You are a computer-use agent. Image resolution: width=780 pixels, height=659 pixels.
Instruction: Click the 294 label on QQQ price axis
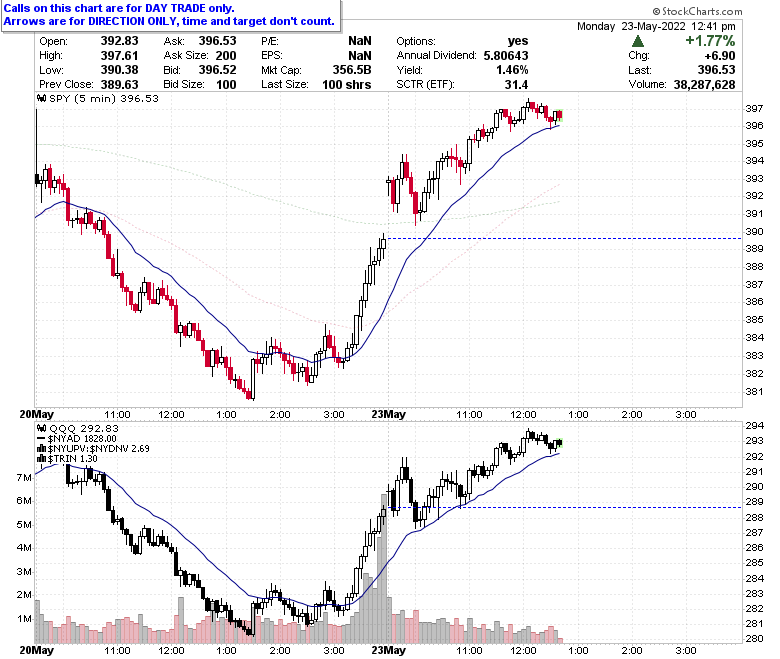(754, 426)
